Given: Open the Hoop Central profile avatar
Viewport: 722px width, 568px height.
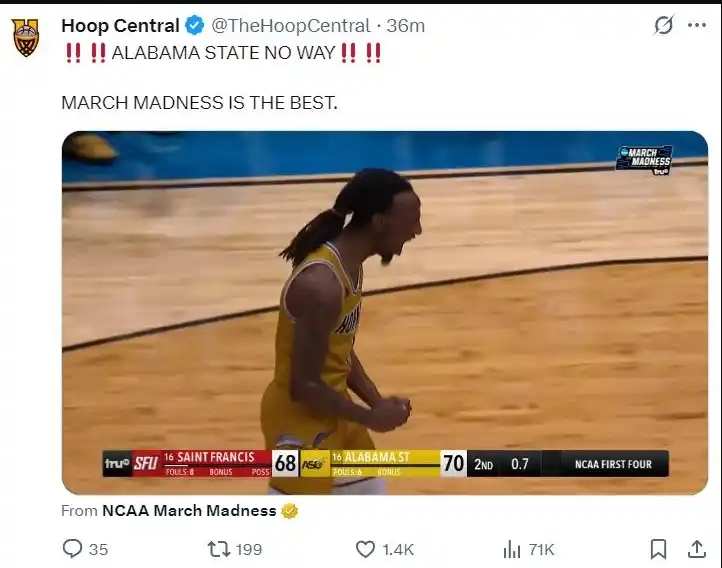Looking at the screenshot, I should pos(27,38).
